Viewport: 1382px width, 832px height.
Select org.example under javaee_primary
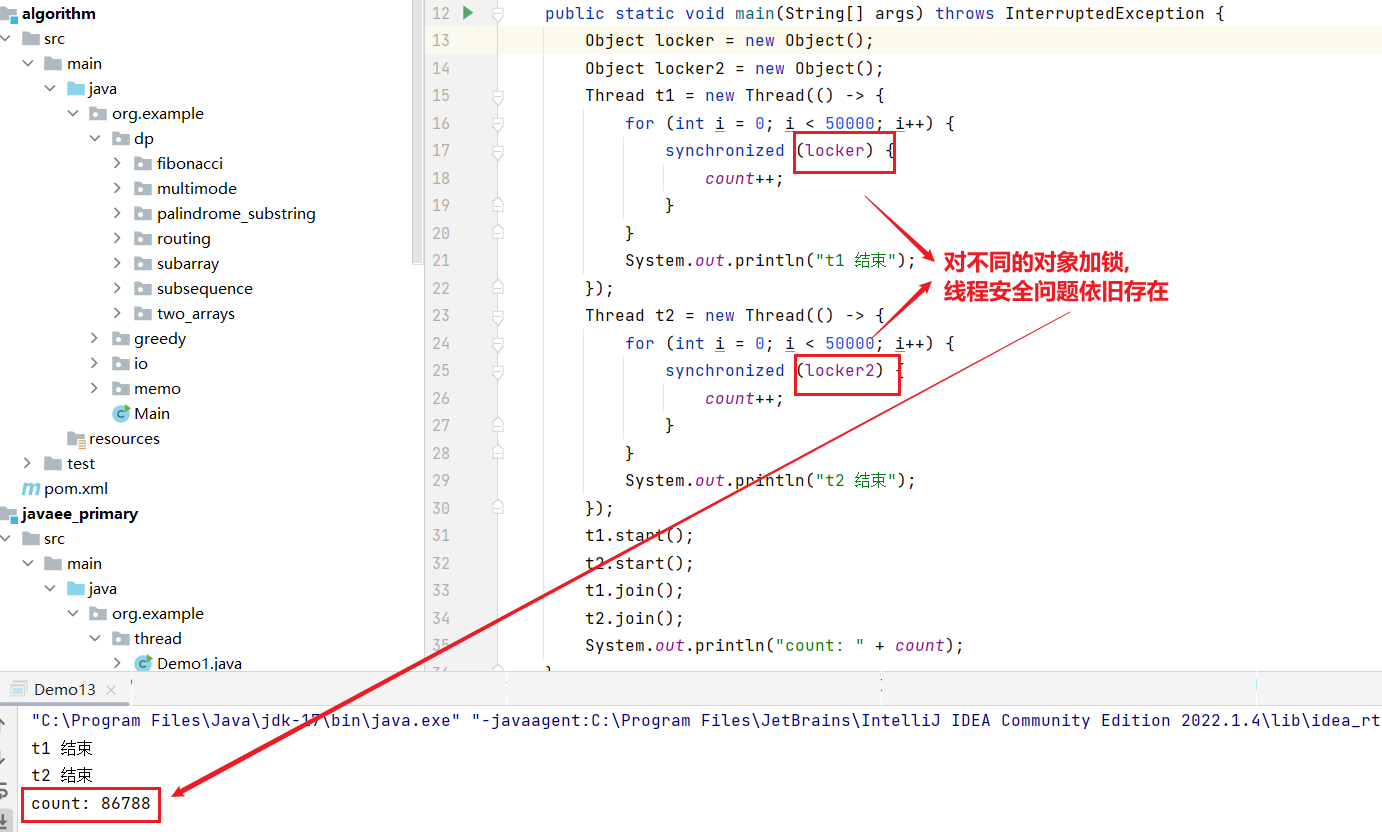(158, 613)
